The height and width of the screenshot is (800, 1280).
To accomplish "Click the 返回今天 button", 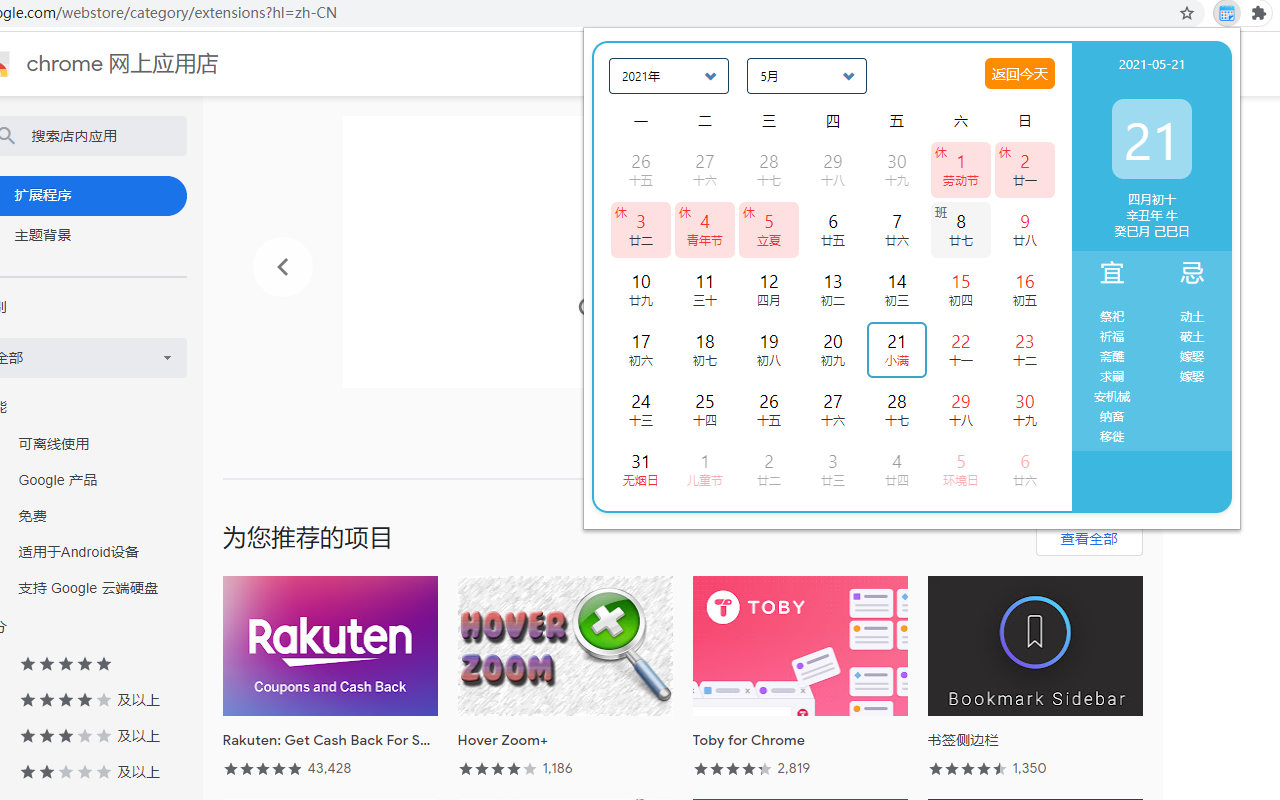I will (x=1019, y=74).
